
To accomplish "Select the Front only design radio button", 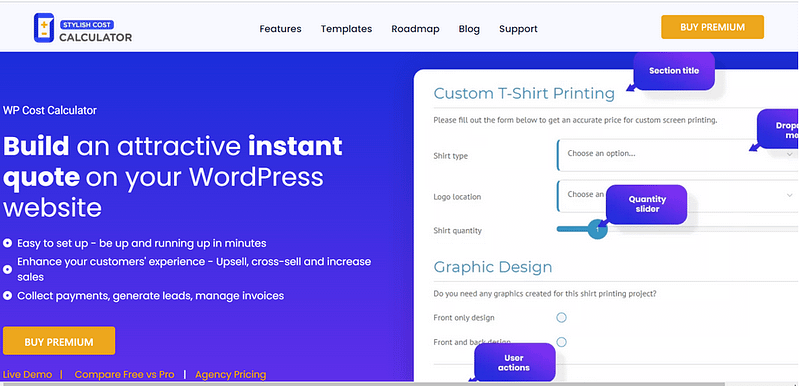I will [561, 318].
